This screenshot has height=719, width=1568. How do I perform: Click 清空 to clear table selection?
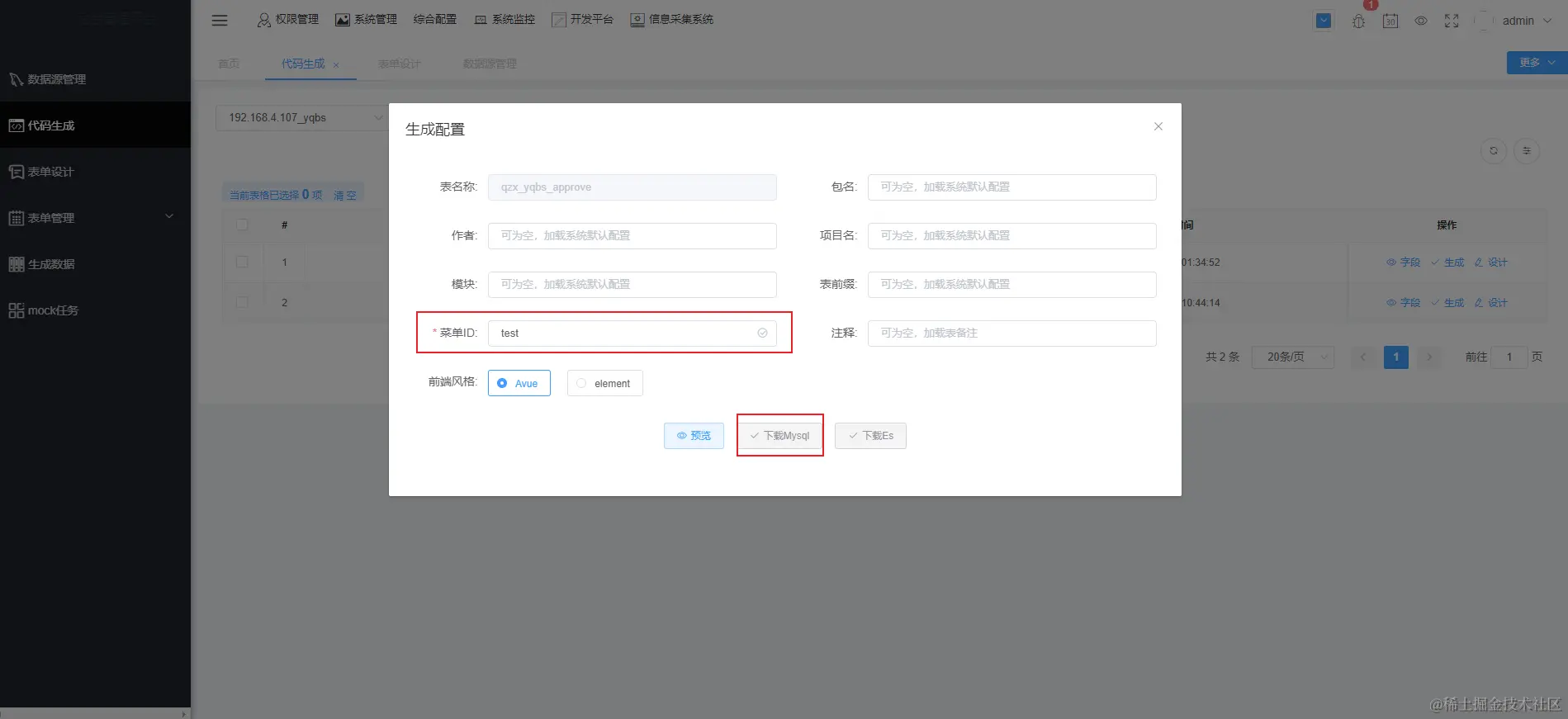345,196
